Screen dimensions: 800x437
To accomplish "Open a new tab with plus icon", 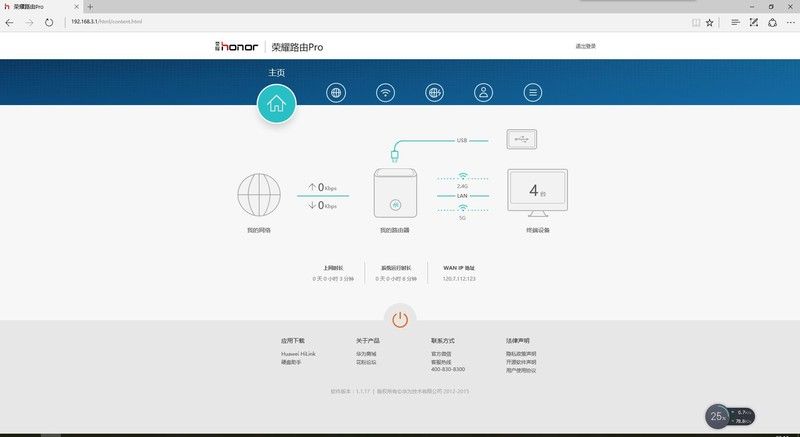I will (x=90, y=7).
